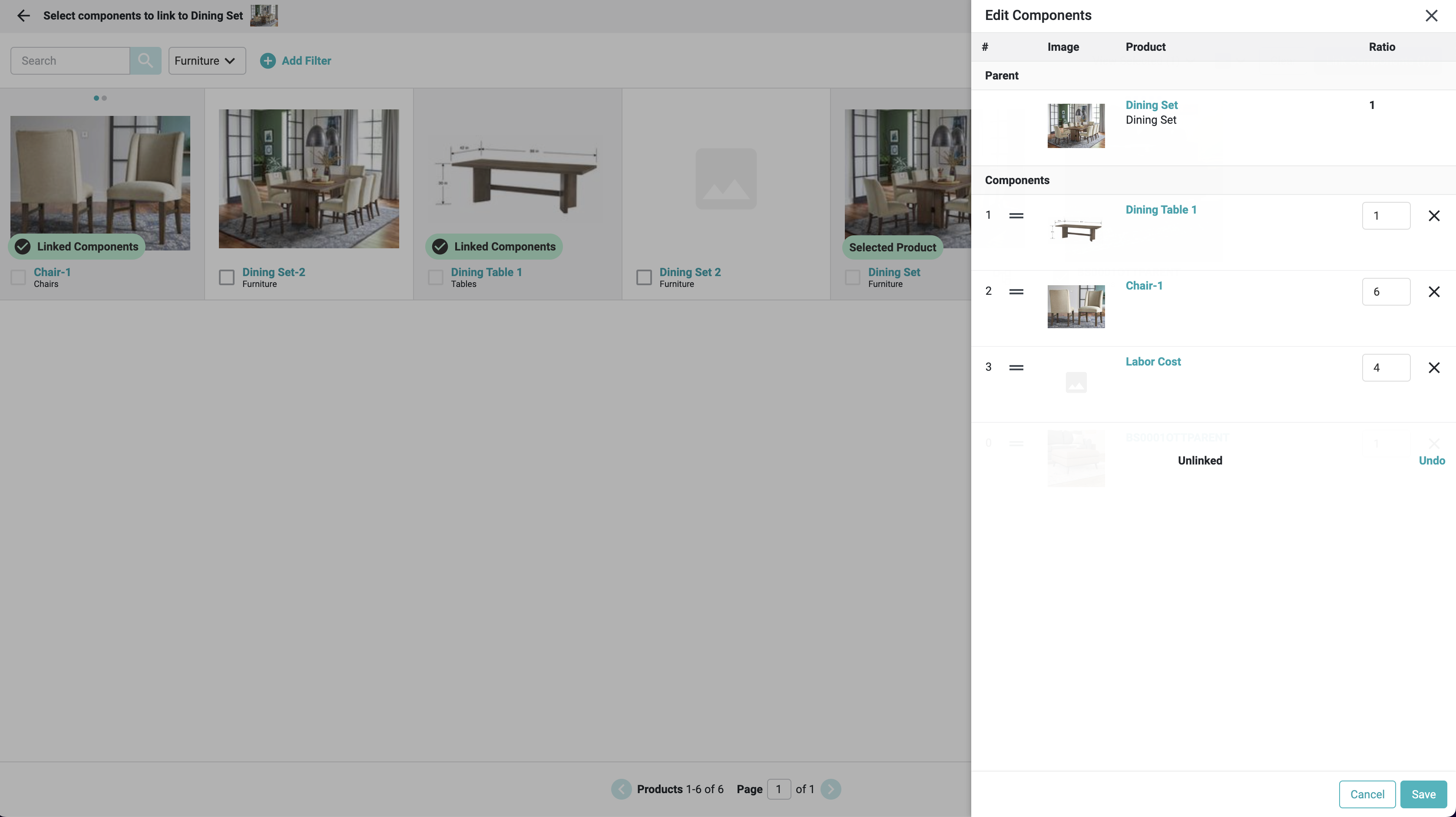
Task: Grab the drag handle for Labor Cost row
Action: [x=1016, y=368]
